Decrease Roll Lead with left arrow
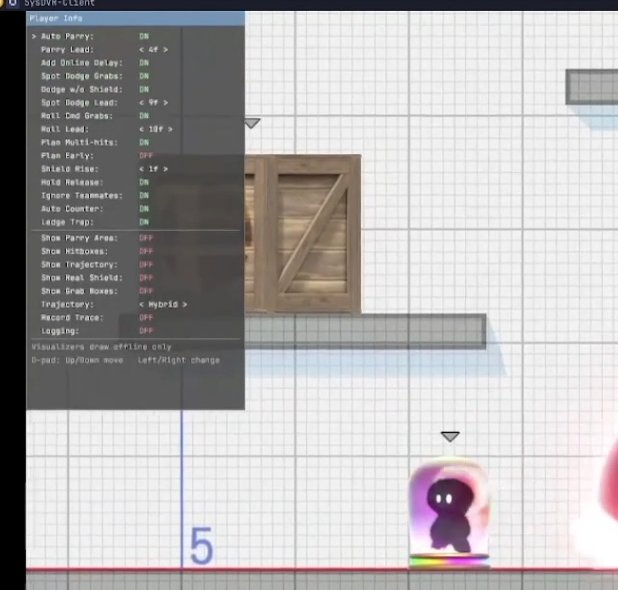The width and height of the screenshot is (618, 590). click(x=141, y=129)
